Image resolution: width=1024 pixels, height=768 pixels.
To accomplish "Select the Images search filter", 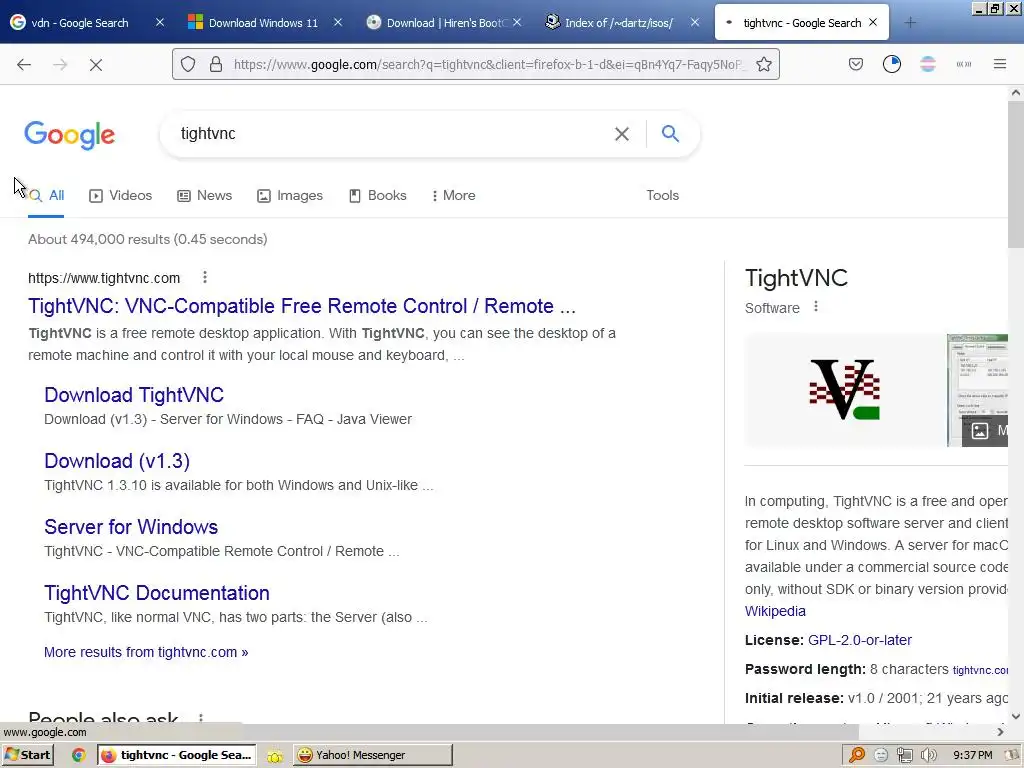I will (x=290, y=195).
